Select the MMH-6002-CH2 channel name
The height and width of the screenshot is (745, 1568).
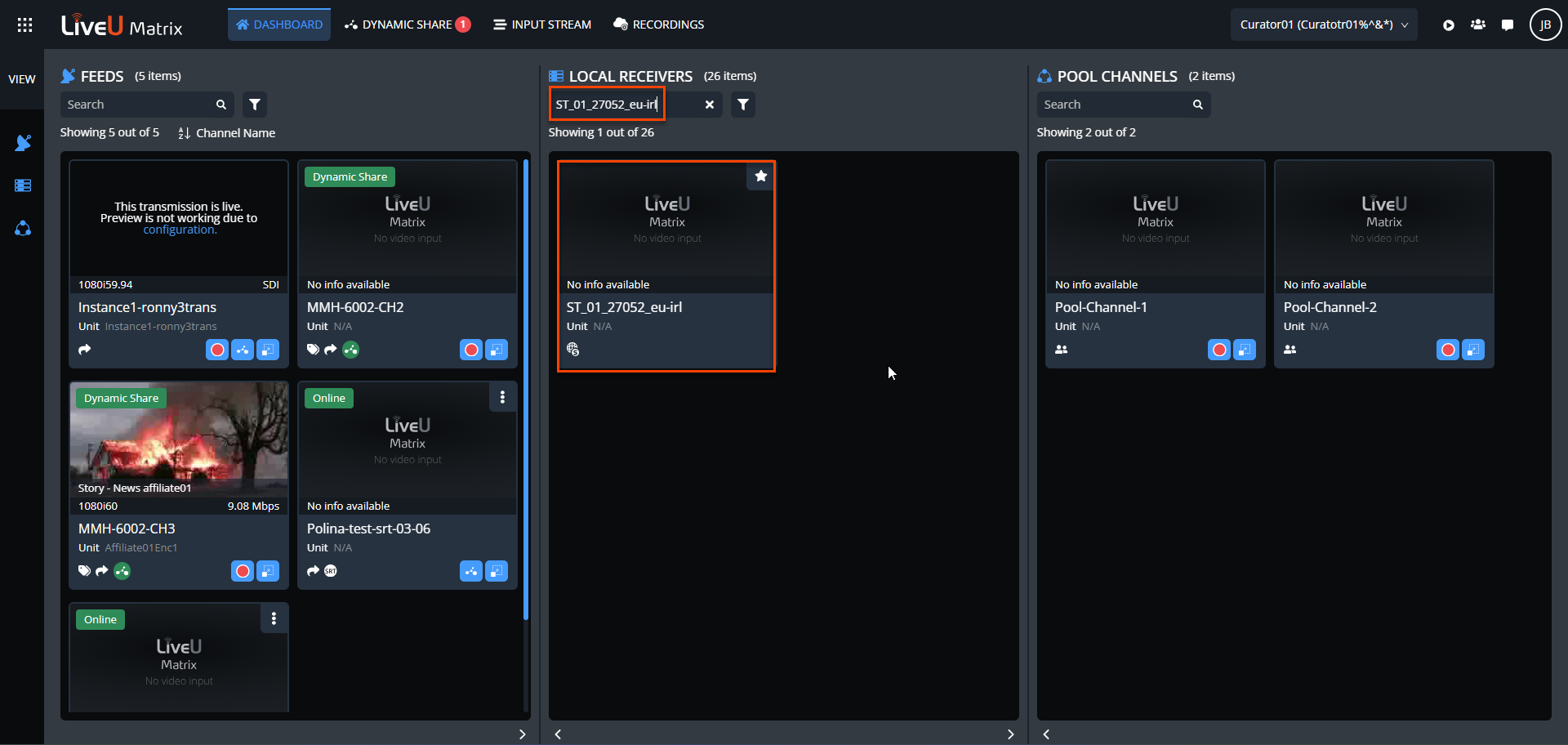tap(355, 307)
